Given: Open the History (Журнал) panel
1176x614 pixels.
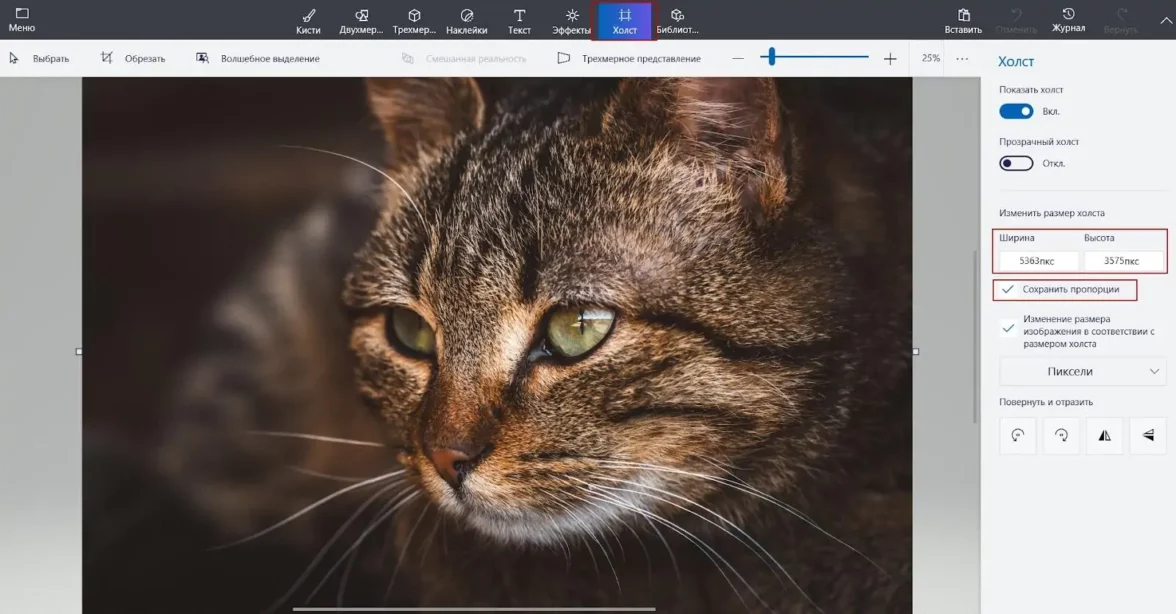Looking at the screenshot, I should click(1068, 20).
